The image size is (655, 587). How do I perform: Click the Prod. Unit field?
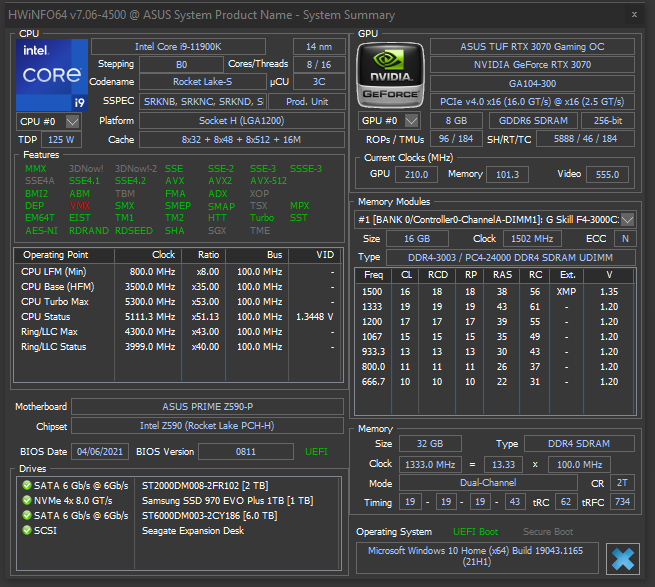(307, 102)
